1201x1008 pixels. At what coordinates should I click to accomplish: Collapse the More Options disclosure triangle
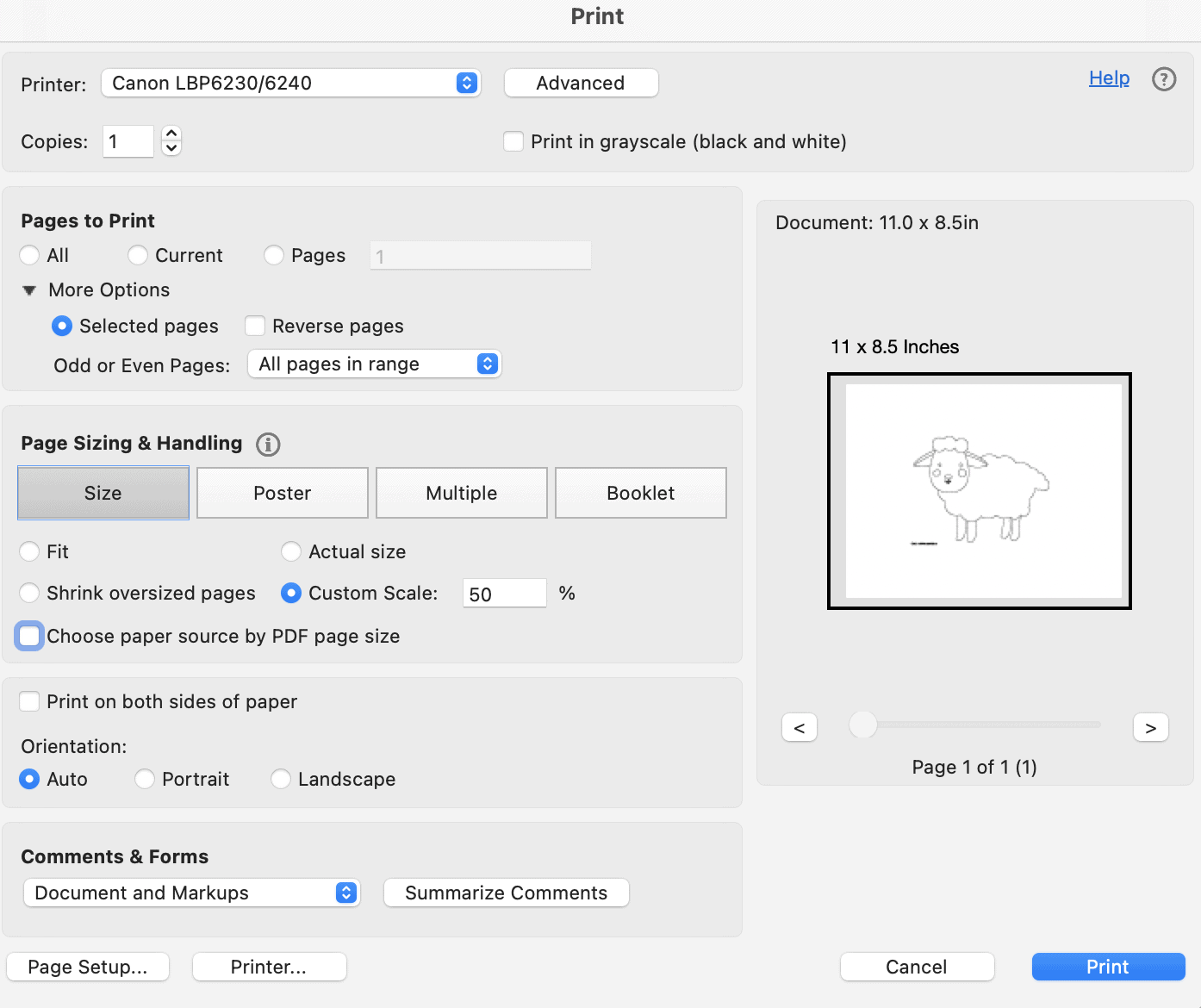pos(29,290)
